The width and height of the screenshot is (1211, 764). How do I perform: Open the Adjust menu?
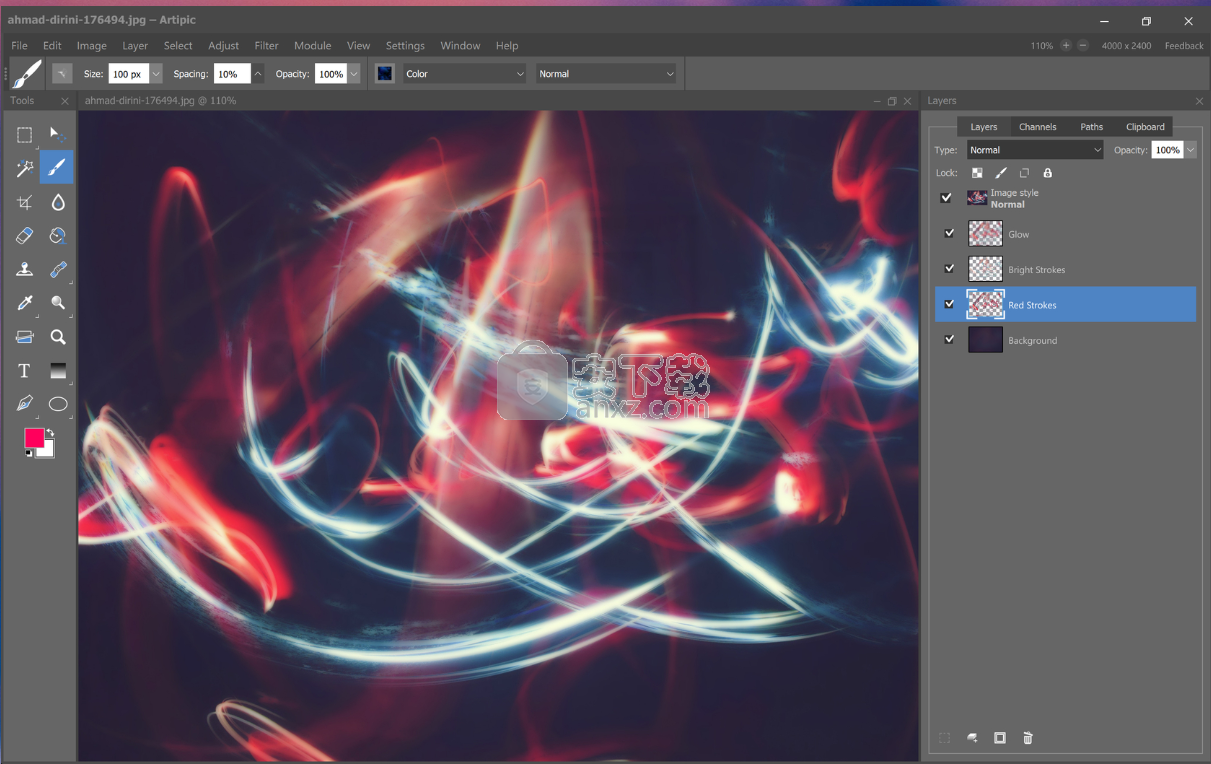224,45
